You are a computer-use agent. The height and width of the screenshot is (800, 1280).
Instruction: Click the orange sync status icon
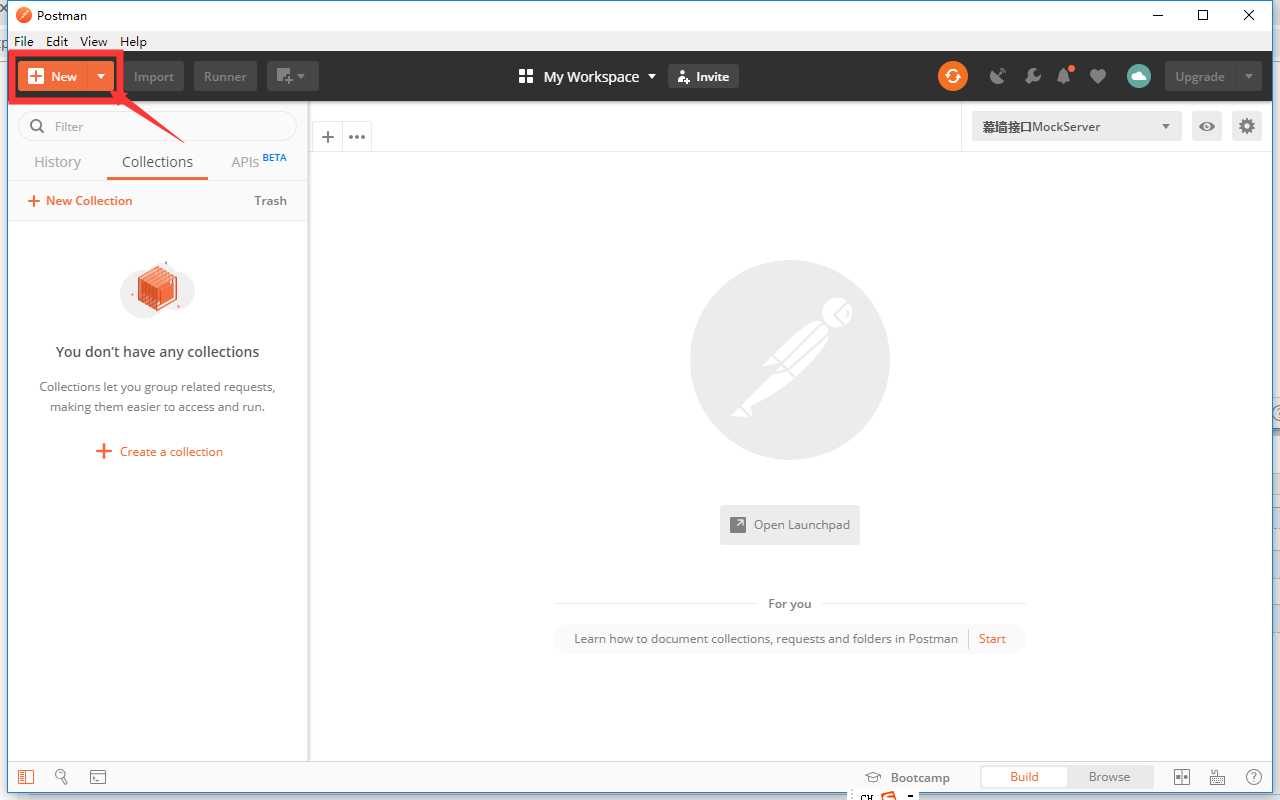click(953, 76)
